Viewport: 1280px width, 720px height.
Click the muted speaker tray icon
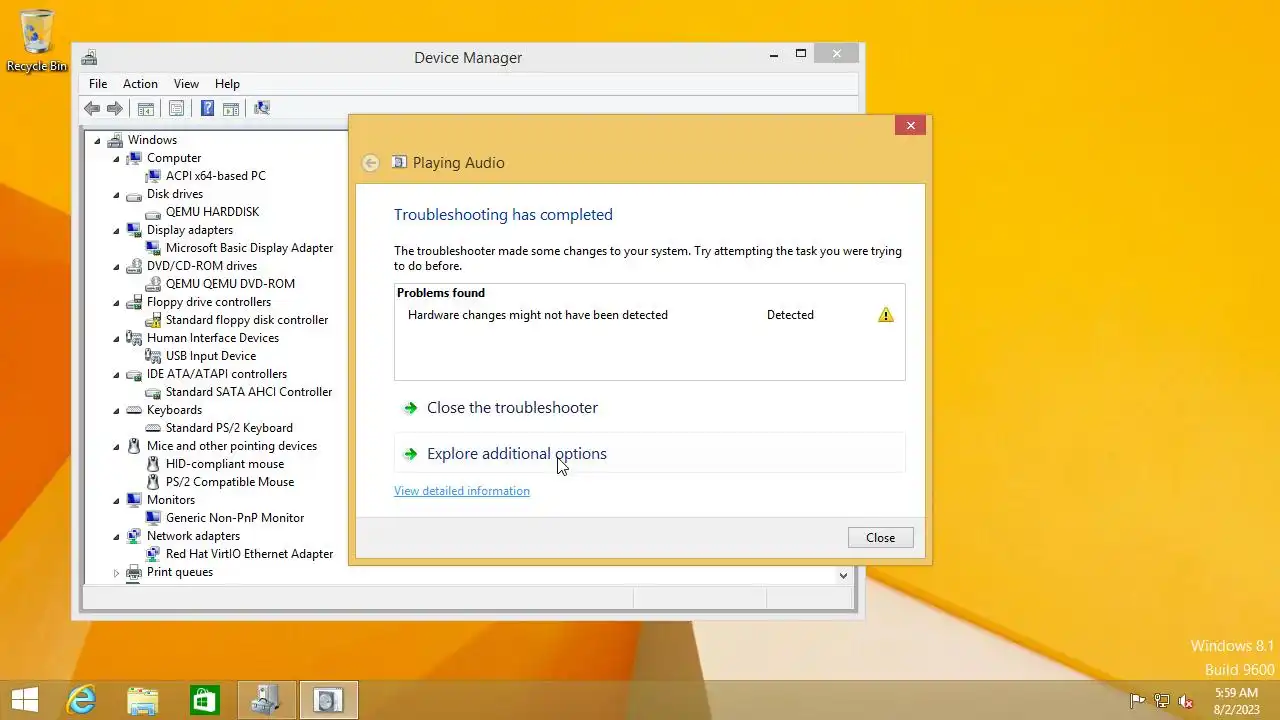tap(1186, 701)
